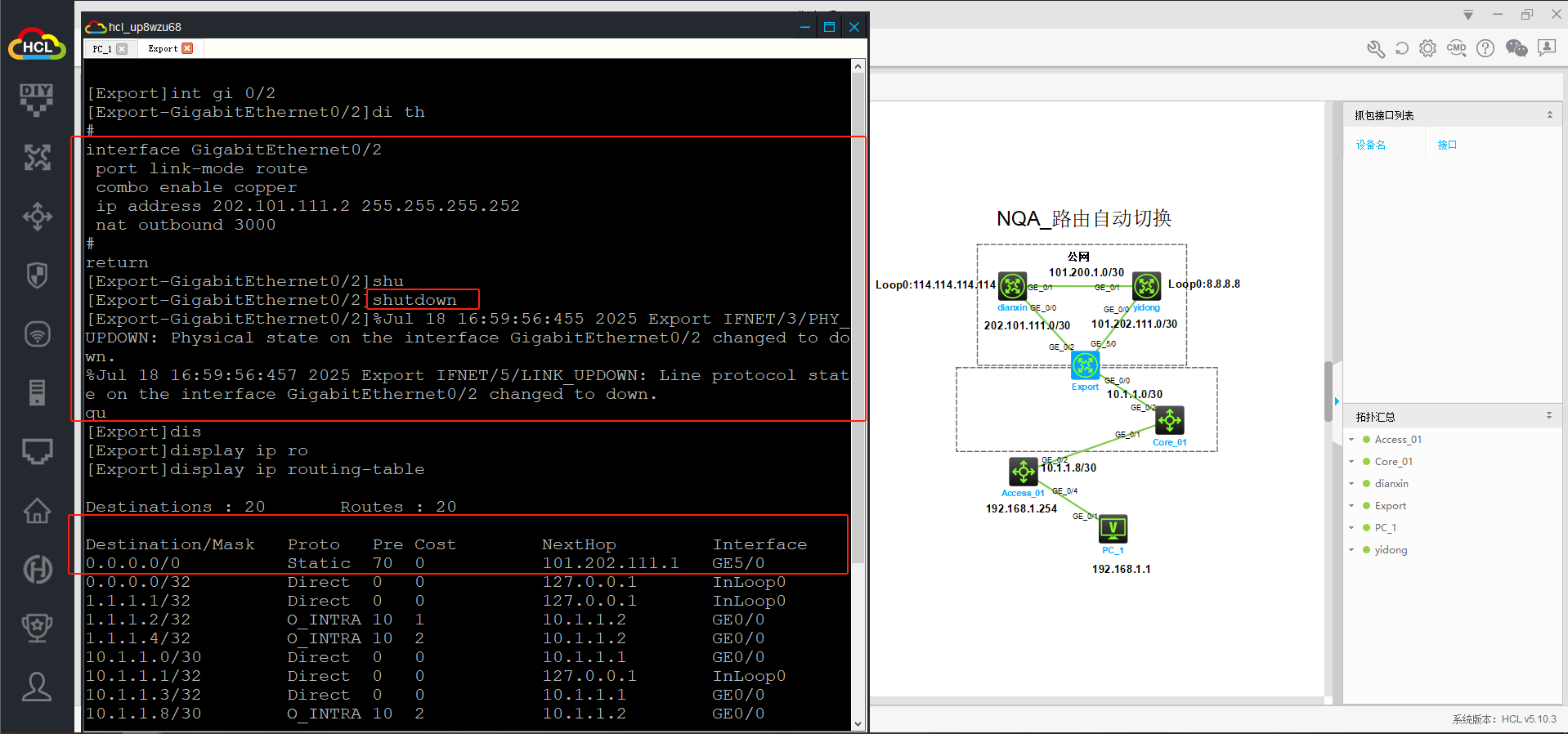Select dianxin in the topology summary list

[1391, 484]
